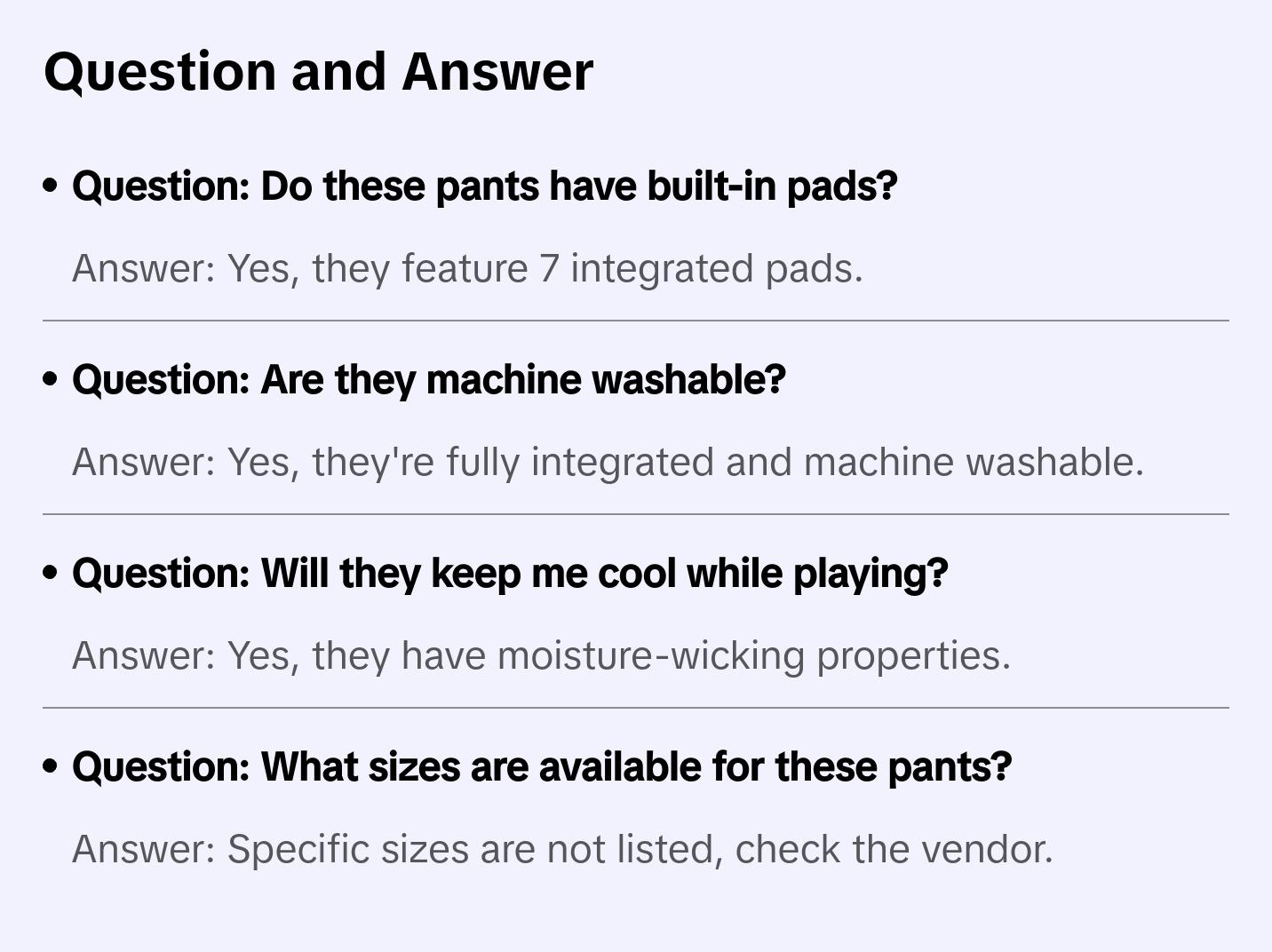
Task: Click the available sizes question
Action: tap(542, 767)
